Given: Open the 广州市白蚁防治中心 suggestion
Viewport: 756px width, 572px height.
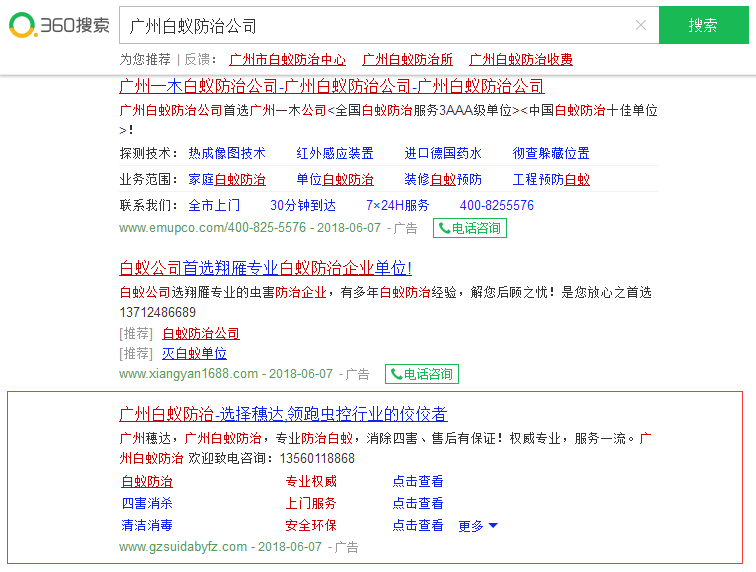Looking at the screenshot, I should point(287,60).
